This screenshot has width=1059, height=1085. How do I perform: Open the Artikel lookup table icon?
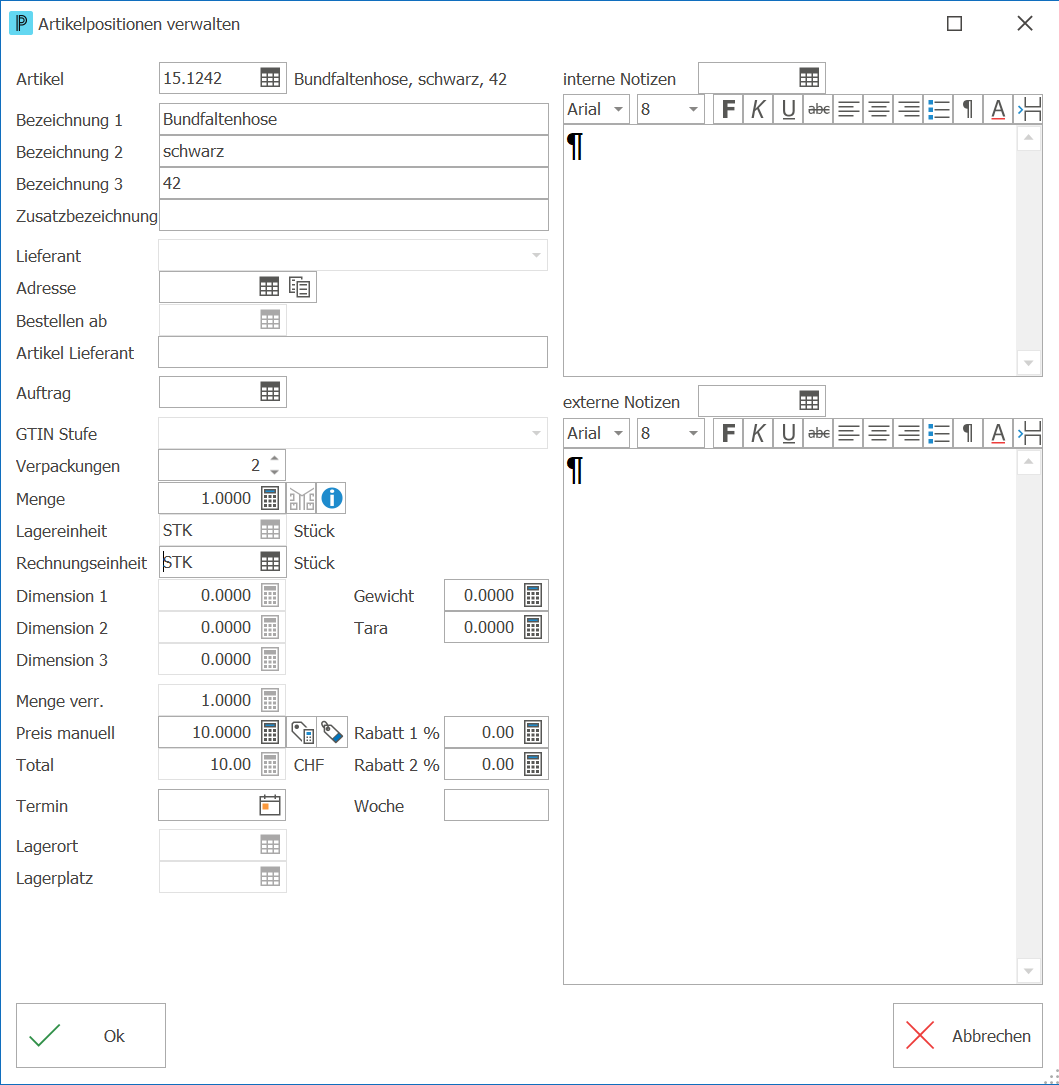coord(270,78)
